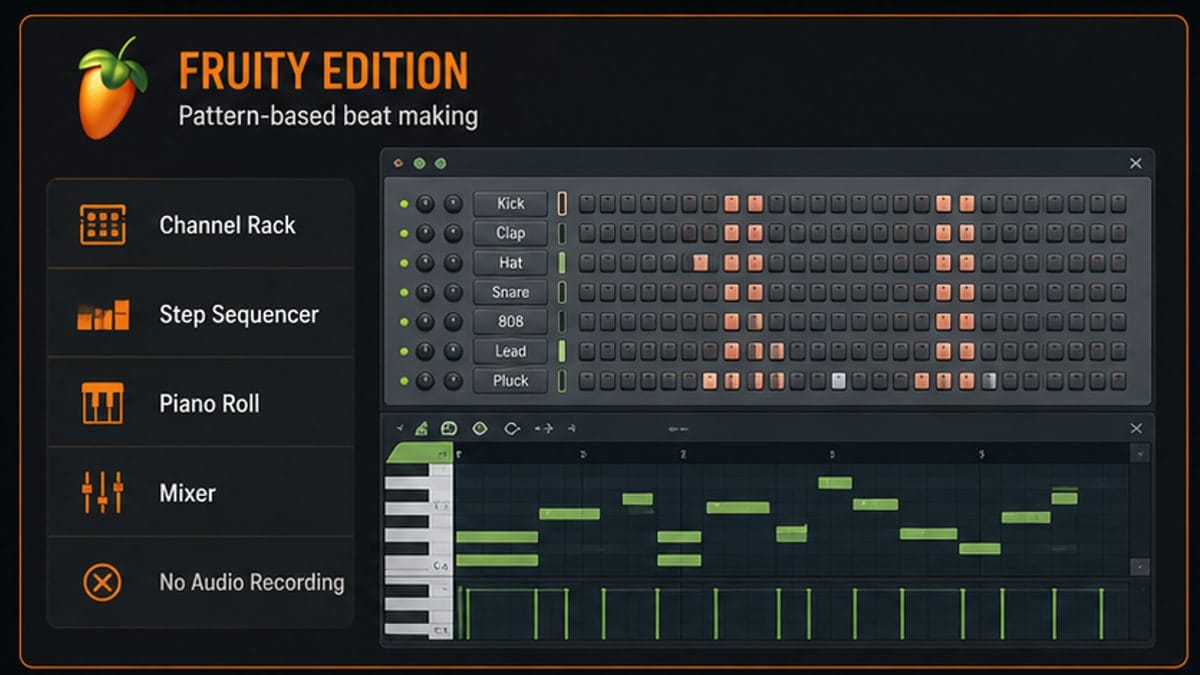
Task: Click the green corner tab above piano keys
Action: tap(418, 454)
